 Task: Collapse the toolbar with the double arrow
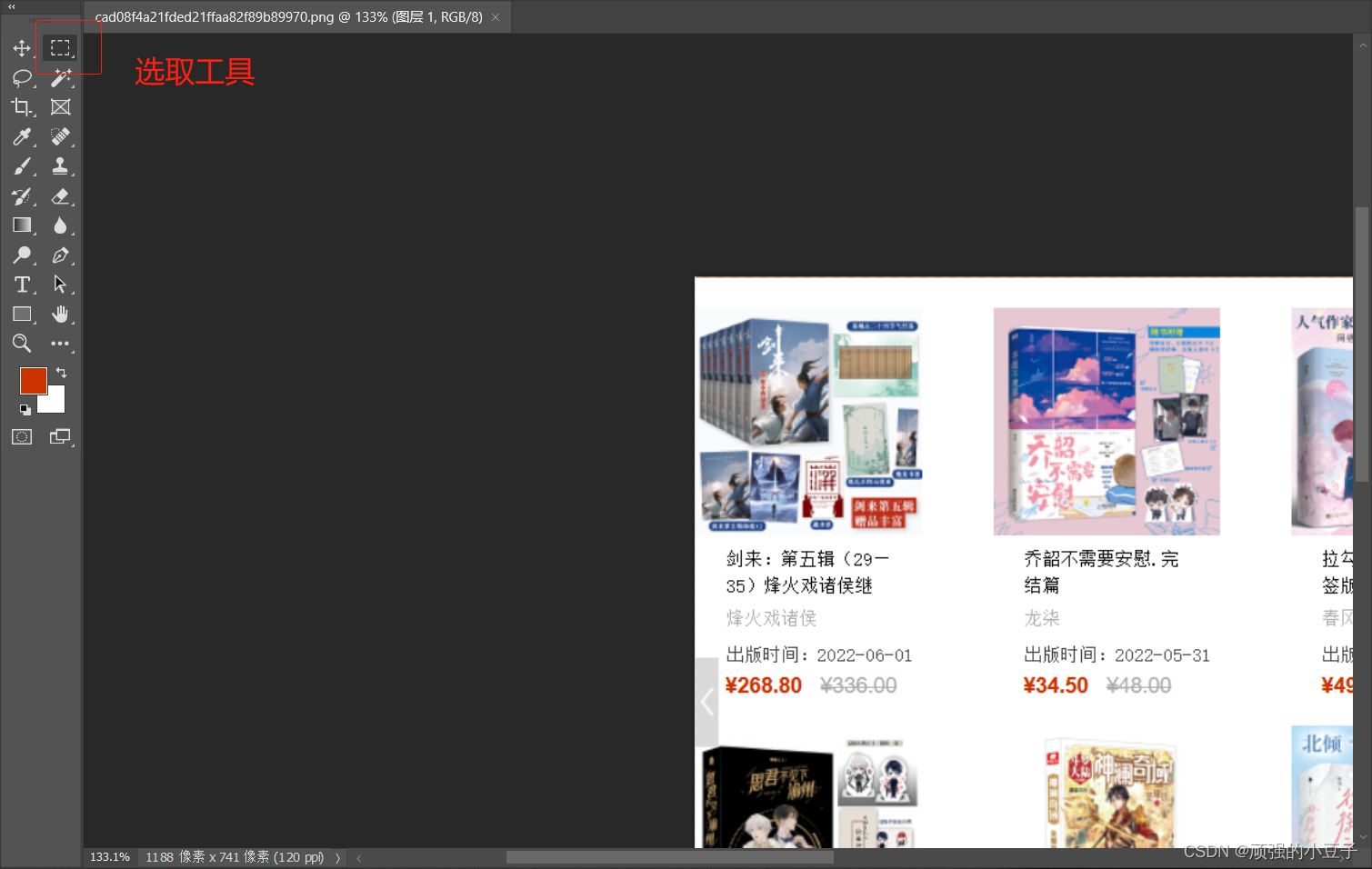(x=12, y=6)
